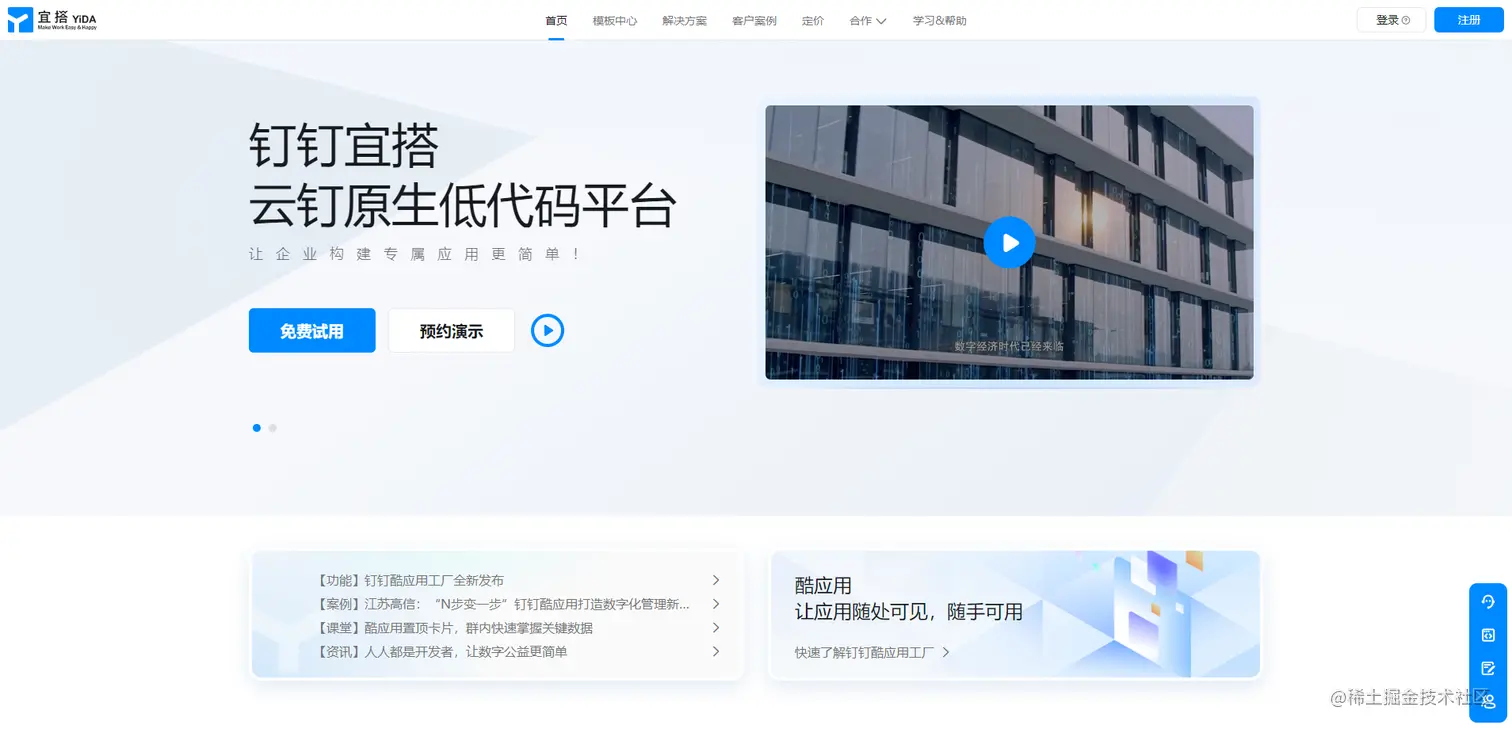Go to the 首页 tab

(556, 21)
